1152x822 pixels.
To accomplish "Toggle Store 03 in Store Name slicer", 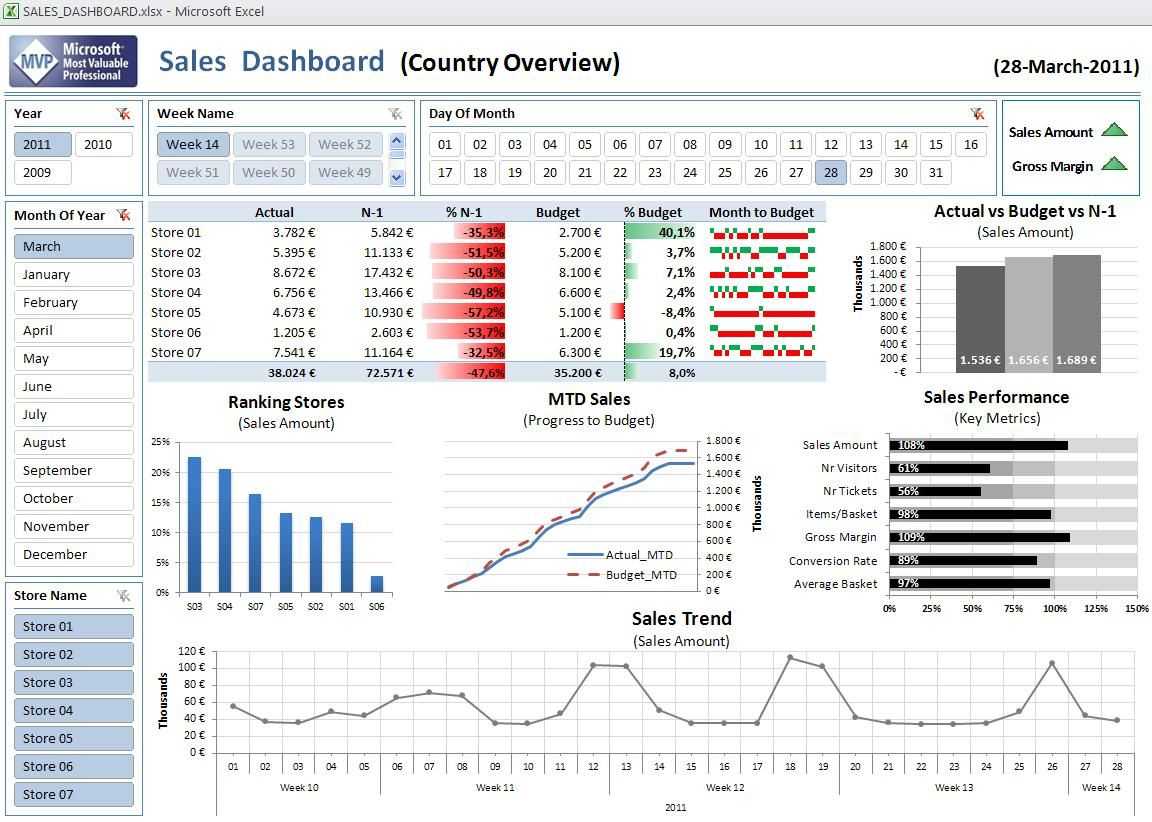I will [73, 682].
